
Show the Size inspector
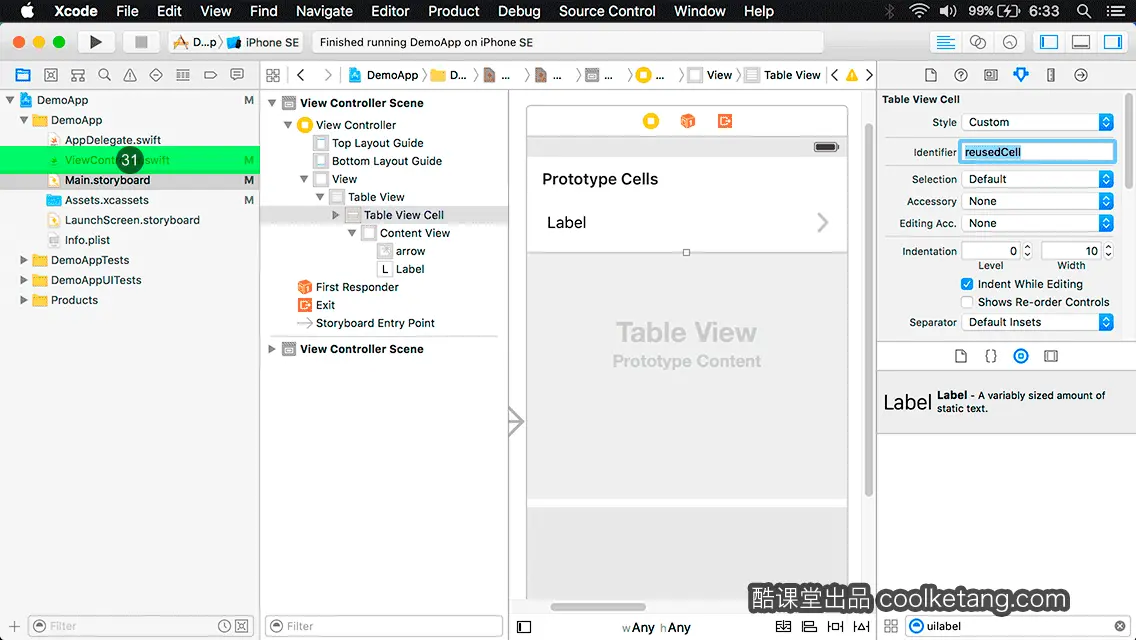1051,75
